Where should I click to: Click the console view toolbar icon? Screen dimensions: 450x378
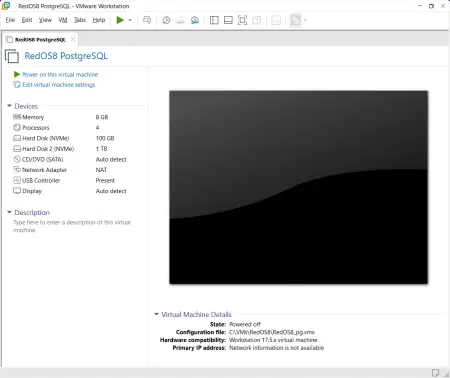(276, 20)
